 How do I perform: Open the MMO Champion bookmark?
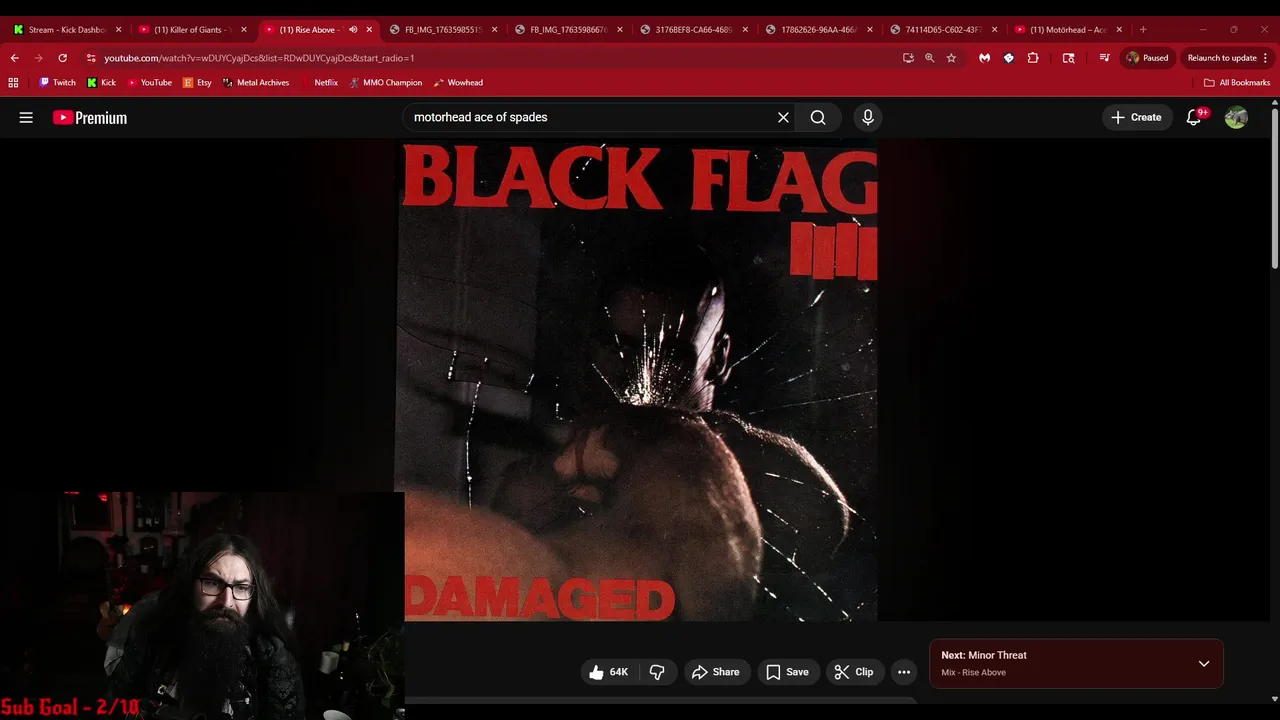tap(385, 83)
